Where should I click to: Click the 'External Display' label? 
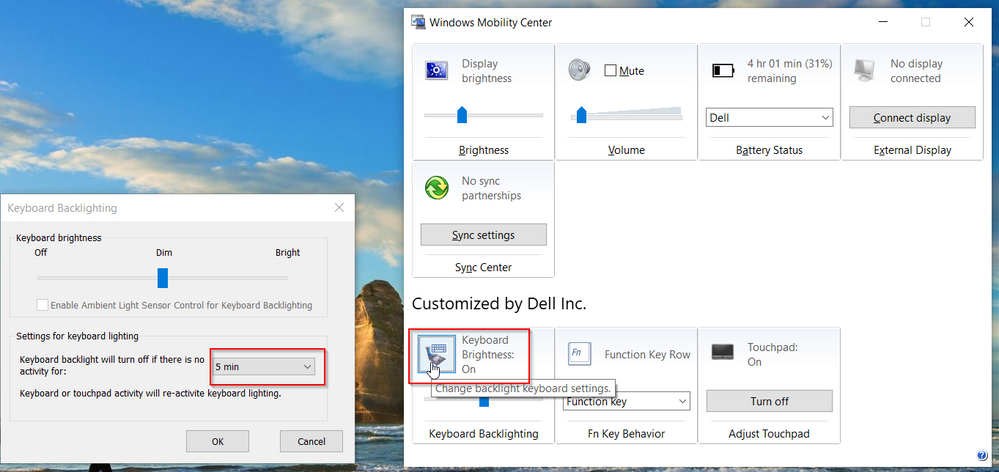click(912, 150)
